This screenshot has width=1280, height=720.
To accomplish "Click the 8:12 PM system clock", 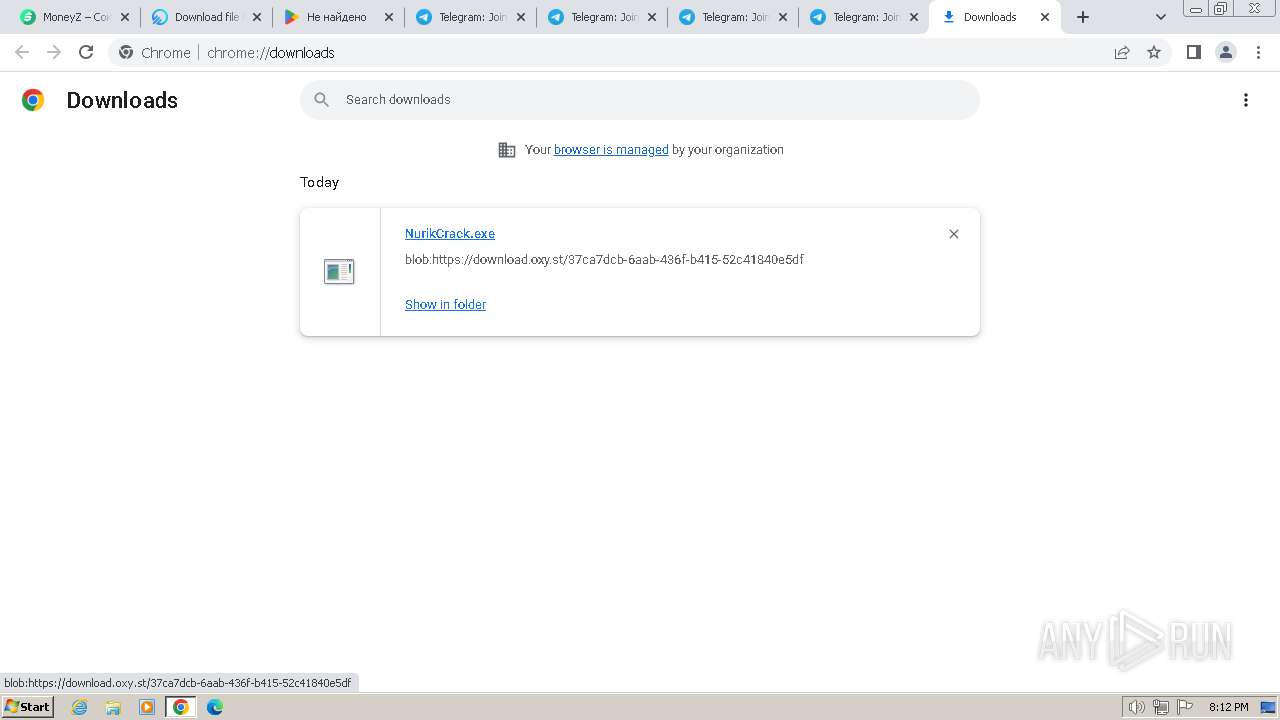I will pos(1228,707).
